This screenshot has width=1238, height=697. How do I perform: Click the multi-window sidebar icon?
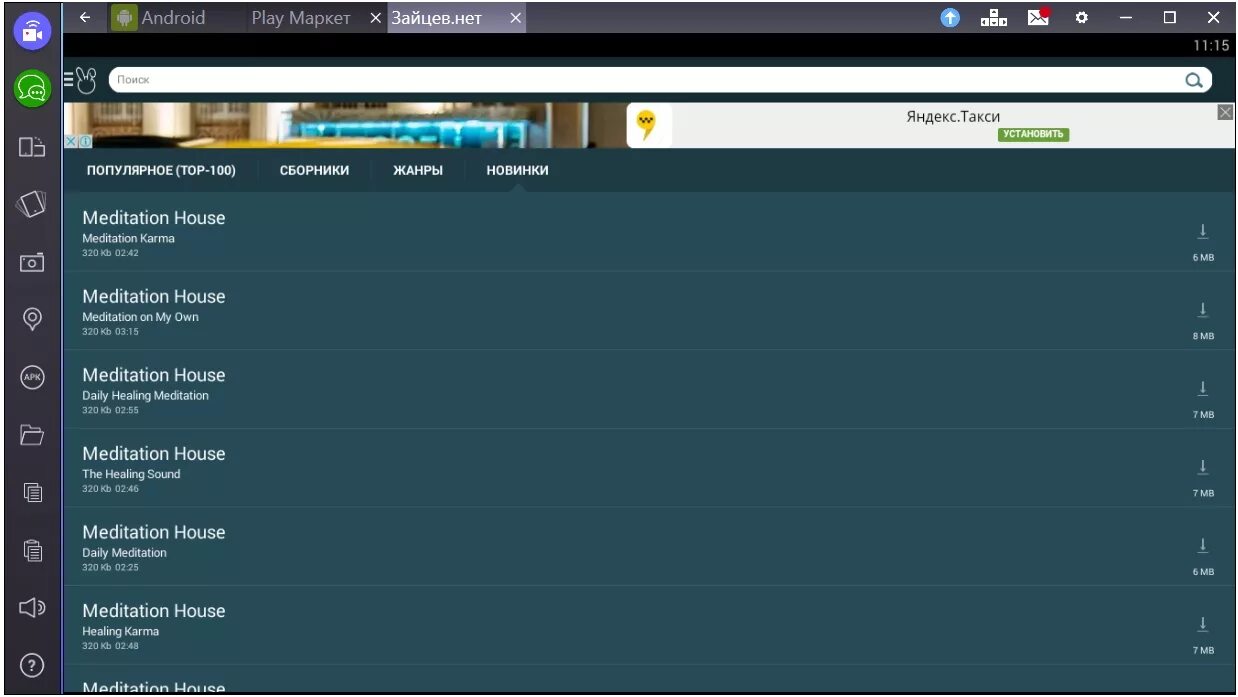(x=32, y=147)
